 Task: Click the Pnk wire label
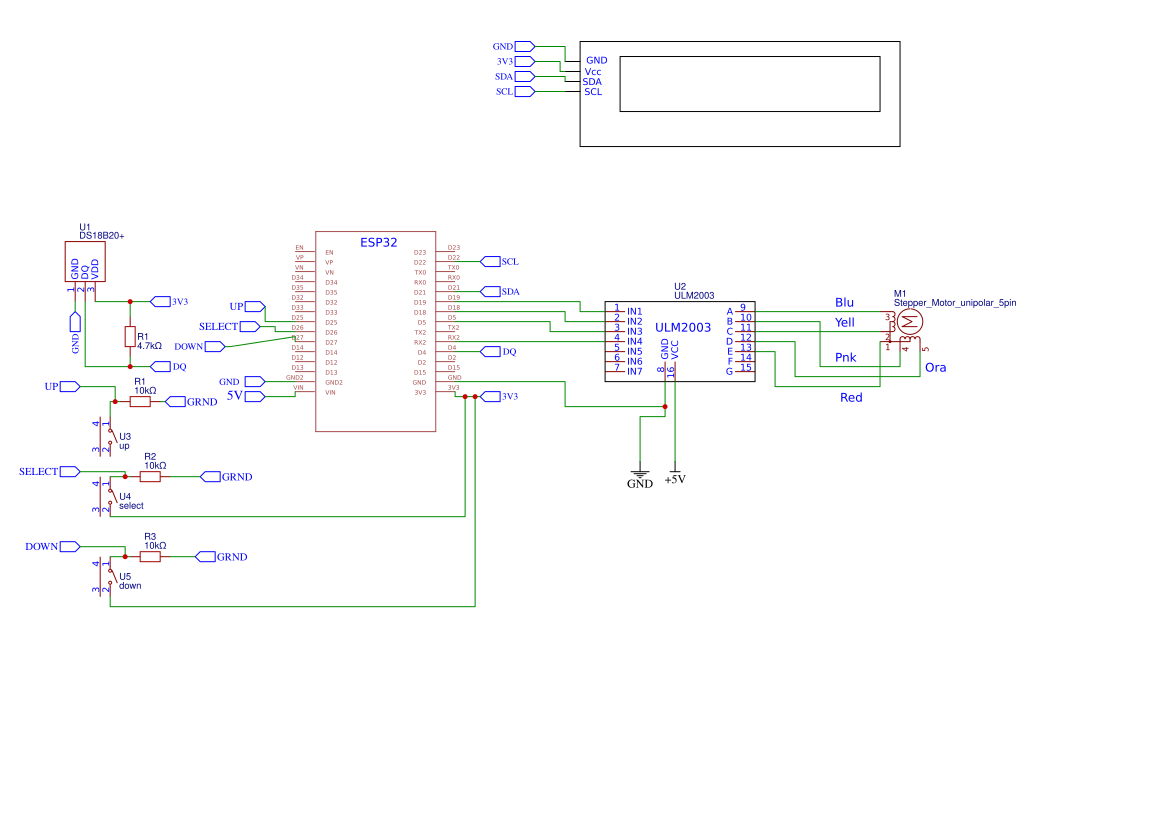coord(845,358)
